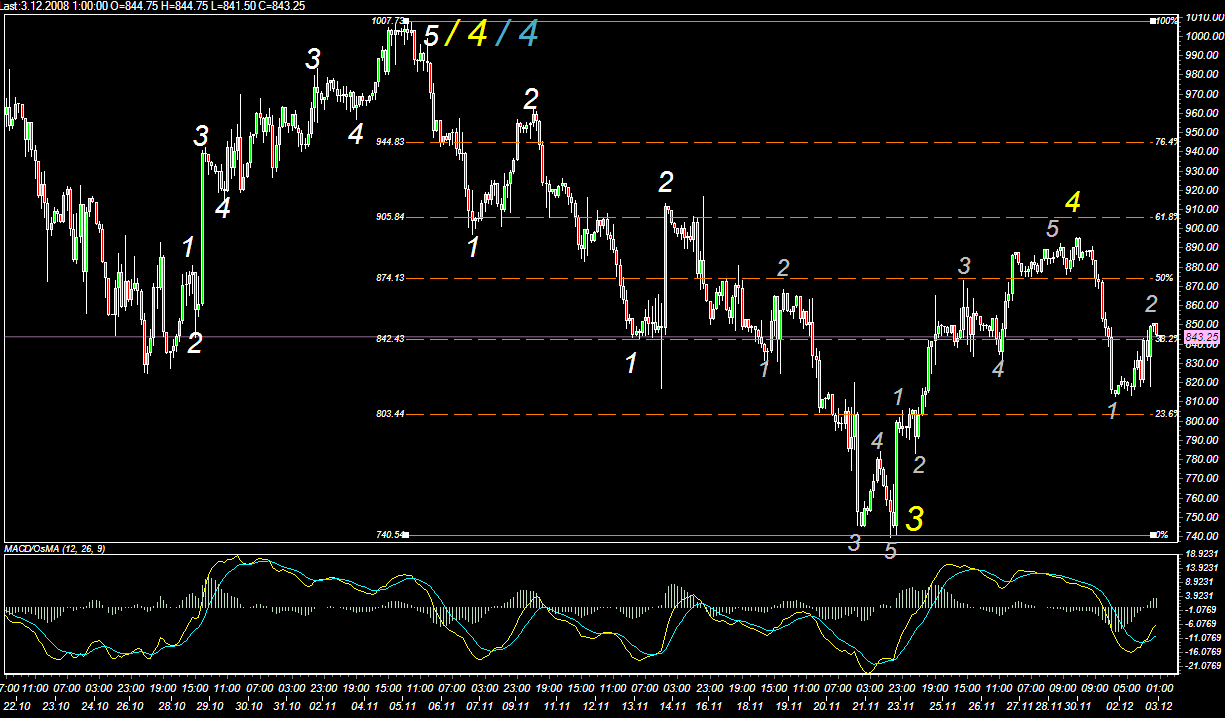Click the 740.54 Fibonacci level label

(390, 535)
